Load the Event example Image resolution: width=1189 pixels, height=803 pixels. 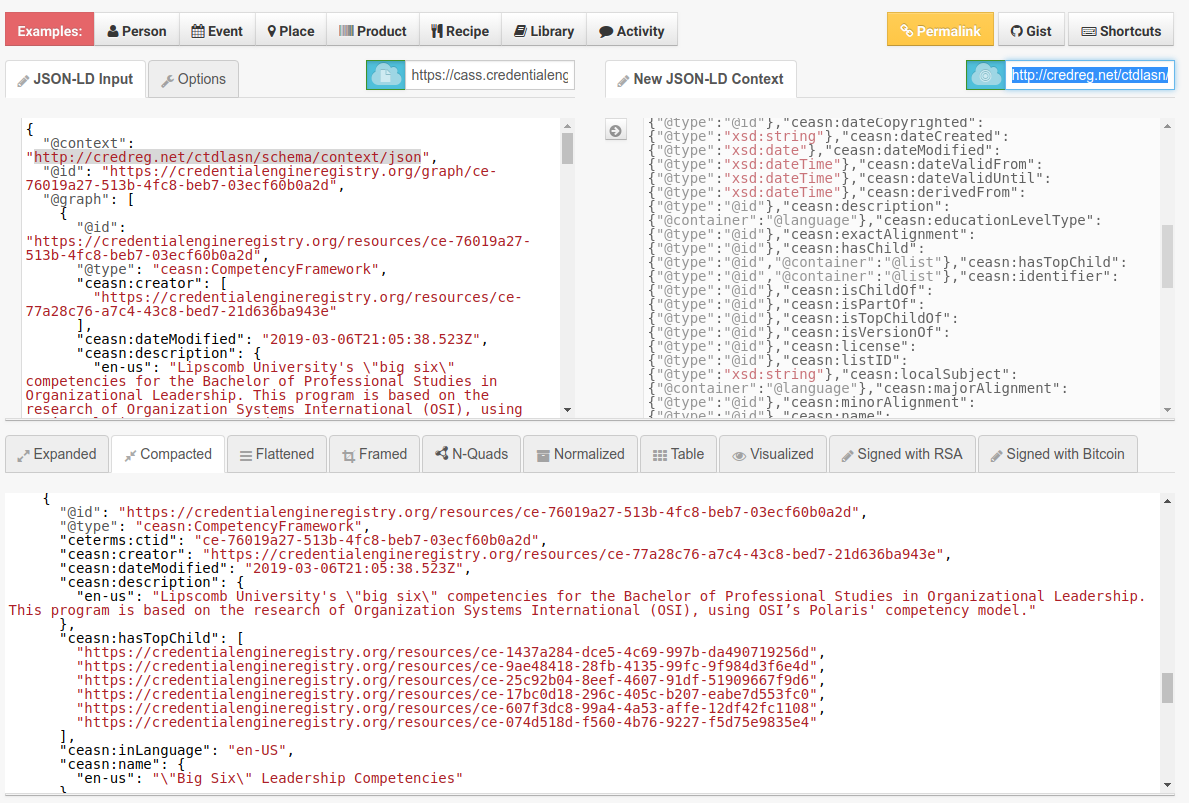tap(217, 29)
